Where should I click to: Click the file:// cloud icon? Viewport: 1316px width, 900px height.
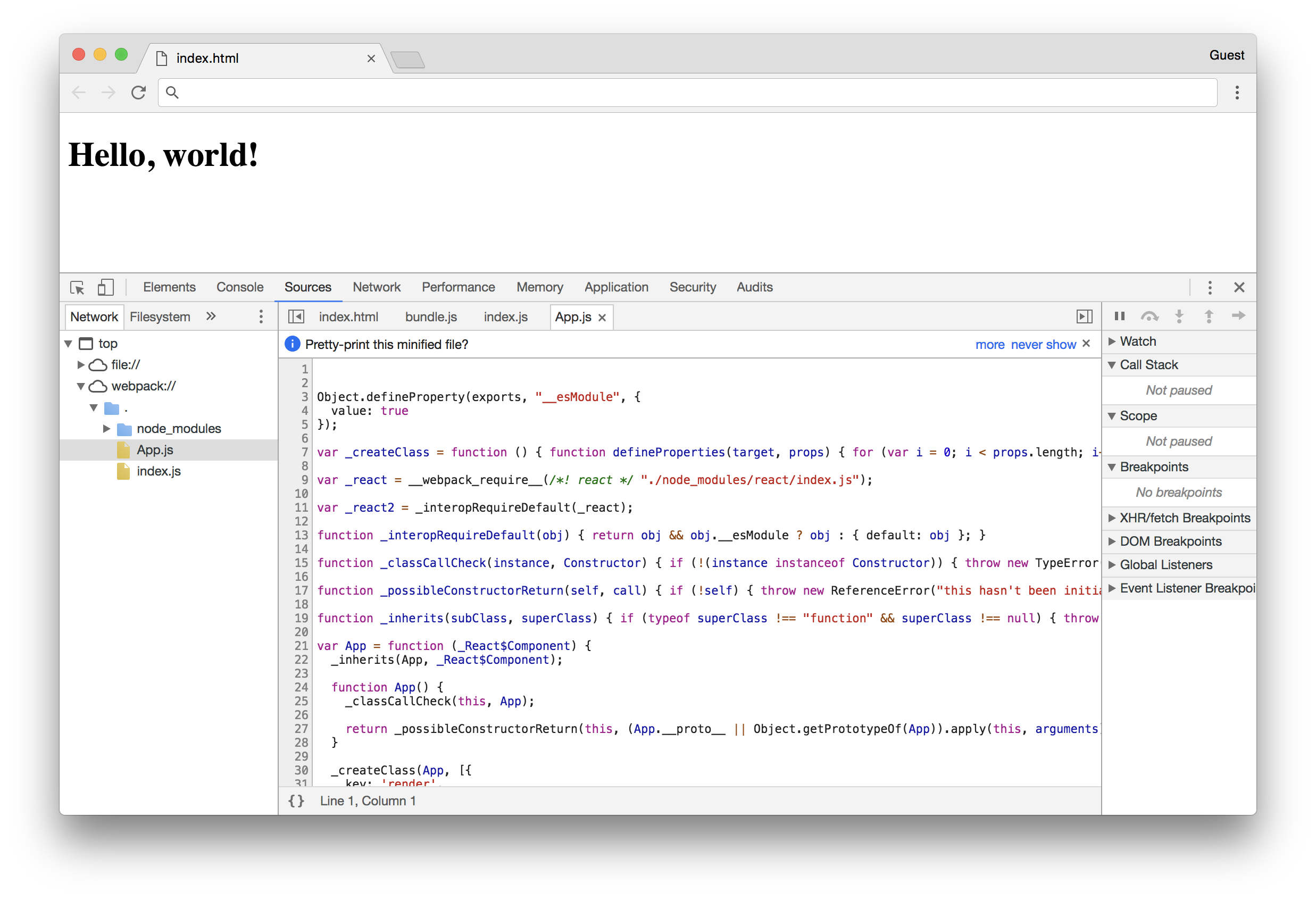[98, 365]
